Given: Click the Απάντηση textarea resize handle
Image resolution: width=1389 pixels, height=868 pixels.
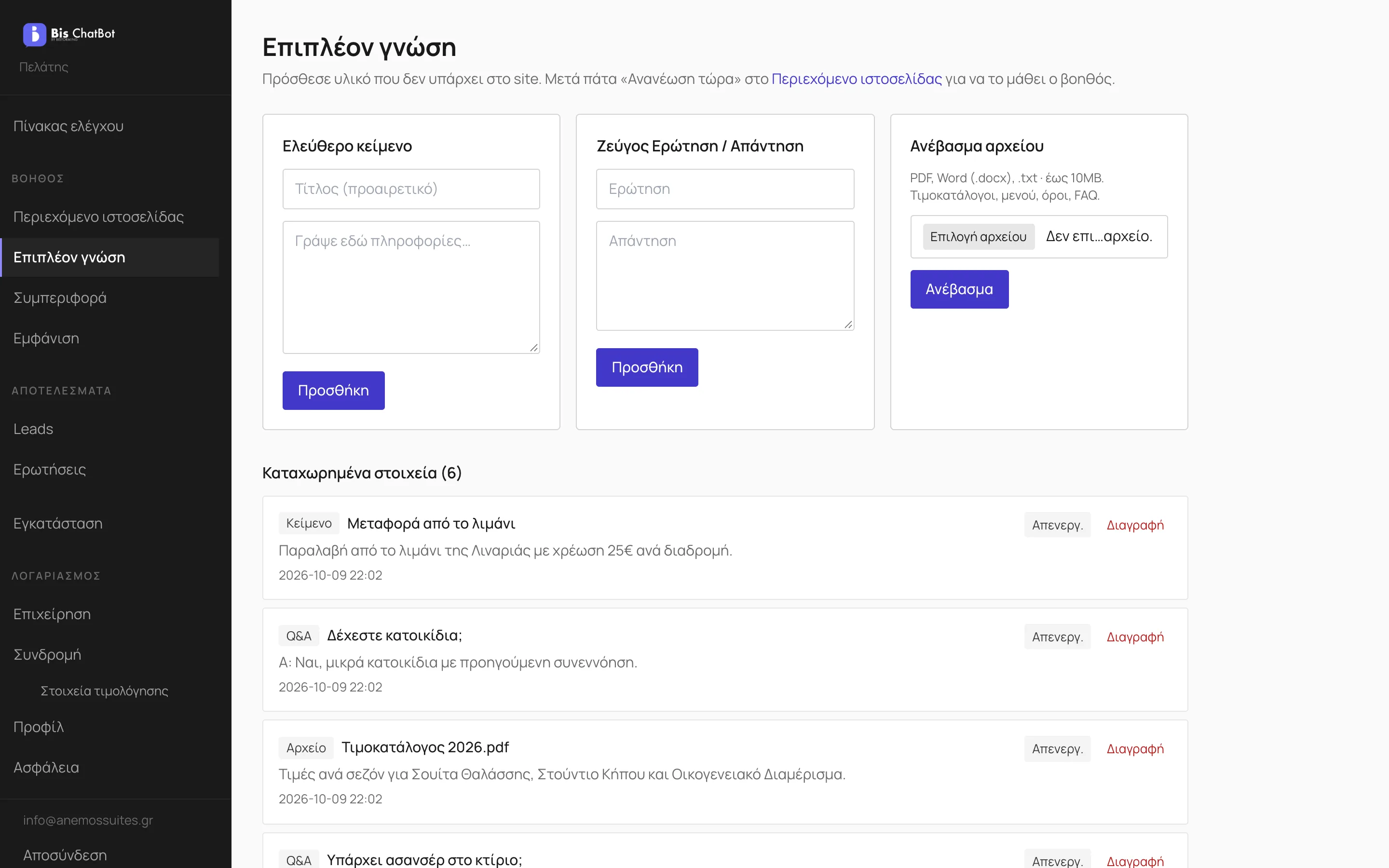Looking at the screenshot, I should [x=848, y=325].
